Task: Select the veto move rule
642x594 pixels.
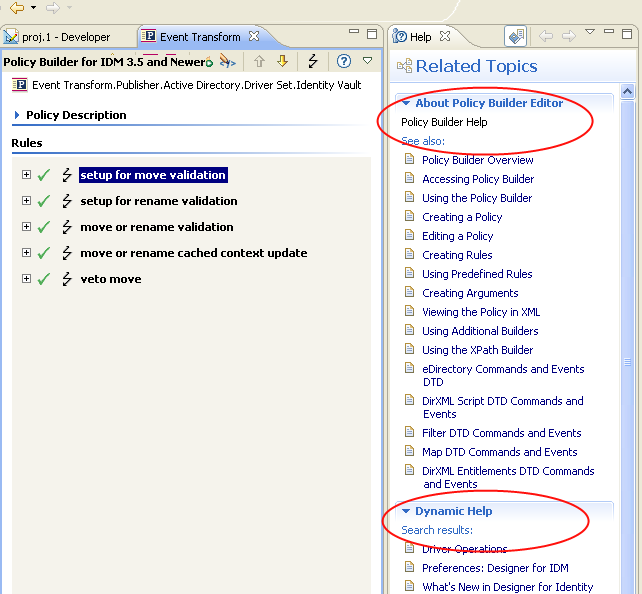Action: click(111, 279)
